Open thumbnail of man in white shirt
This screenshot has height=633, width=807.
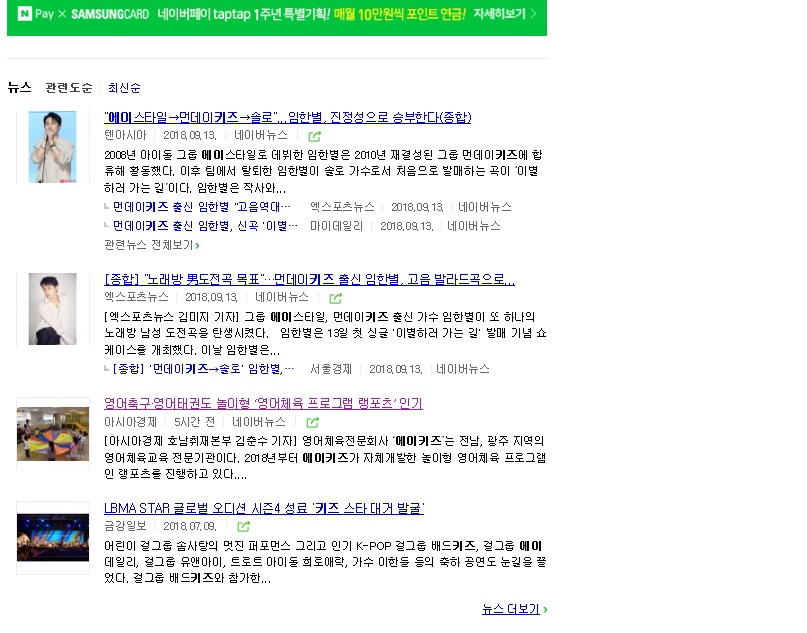[x=52, y=309]
